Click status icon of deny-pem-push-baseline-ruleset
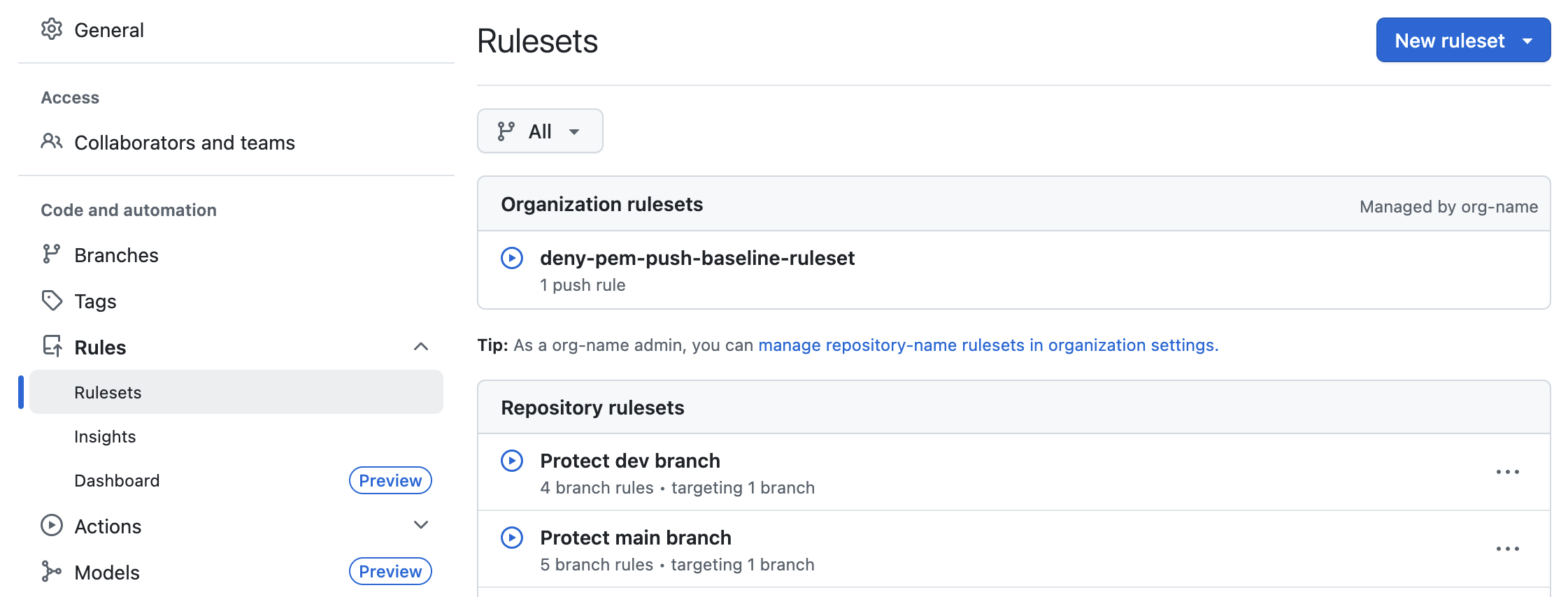The height and width of the screenshot is (597, 1568). click(512, 258)
